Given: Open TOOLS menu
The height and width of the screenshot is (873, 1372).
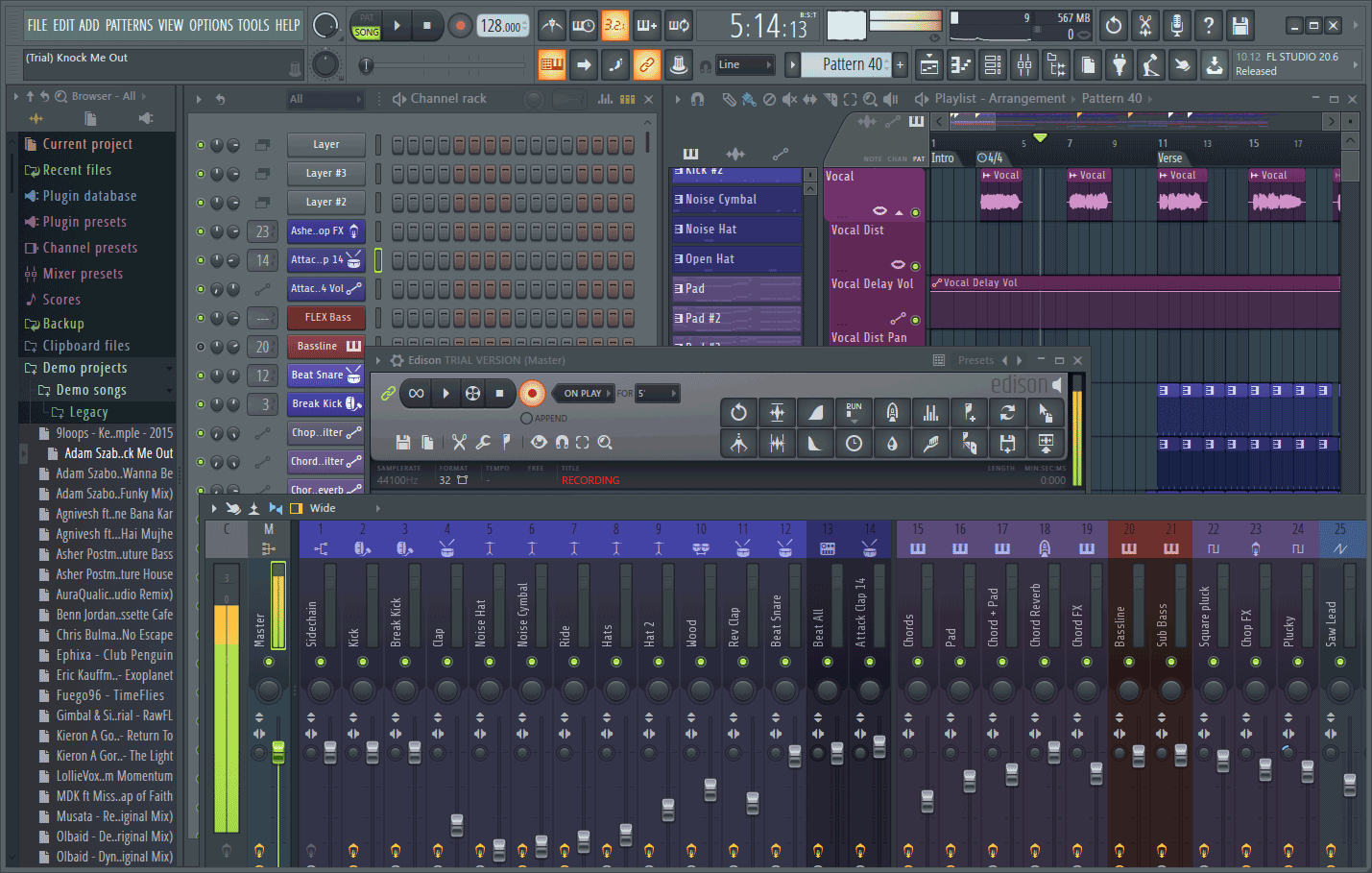Looking at the screenshot, I should (x=253, y=25).
